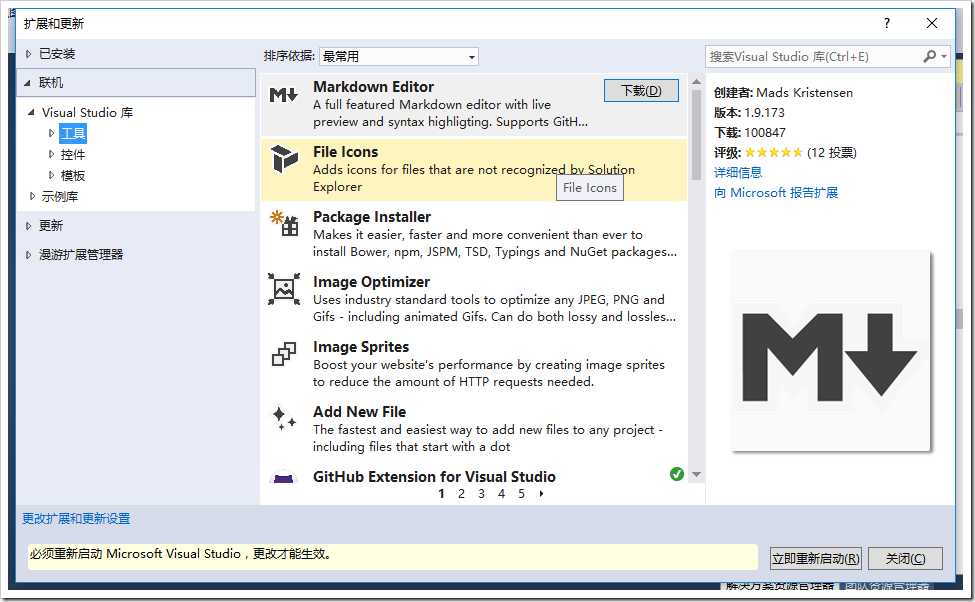Collapse the 联机 category
This screenshot has height=602, width=975.
coord(27,83)
